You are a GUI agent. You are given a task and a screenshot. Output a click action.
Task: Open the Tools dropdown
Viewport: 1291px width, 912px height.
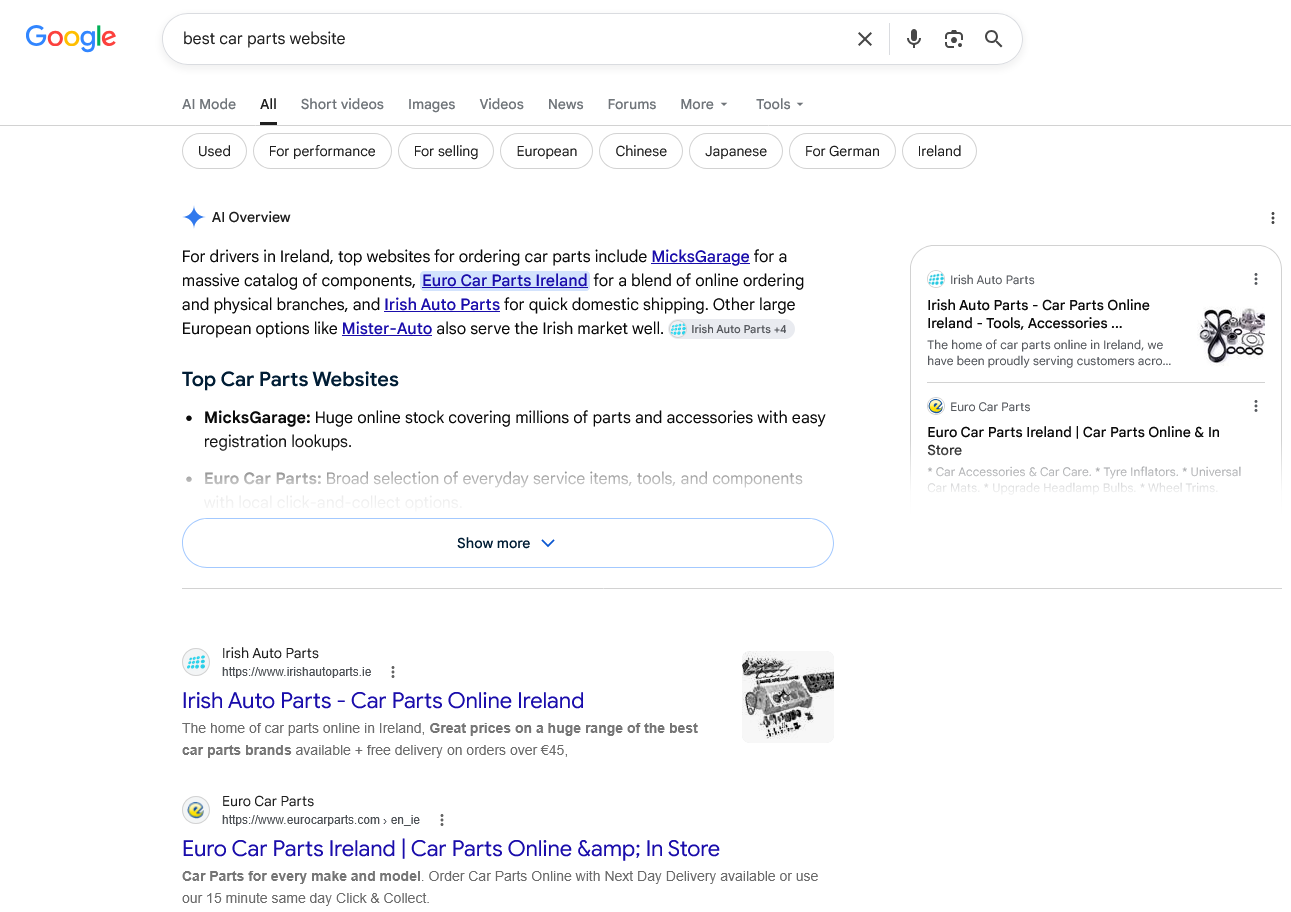(780, 104)
